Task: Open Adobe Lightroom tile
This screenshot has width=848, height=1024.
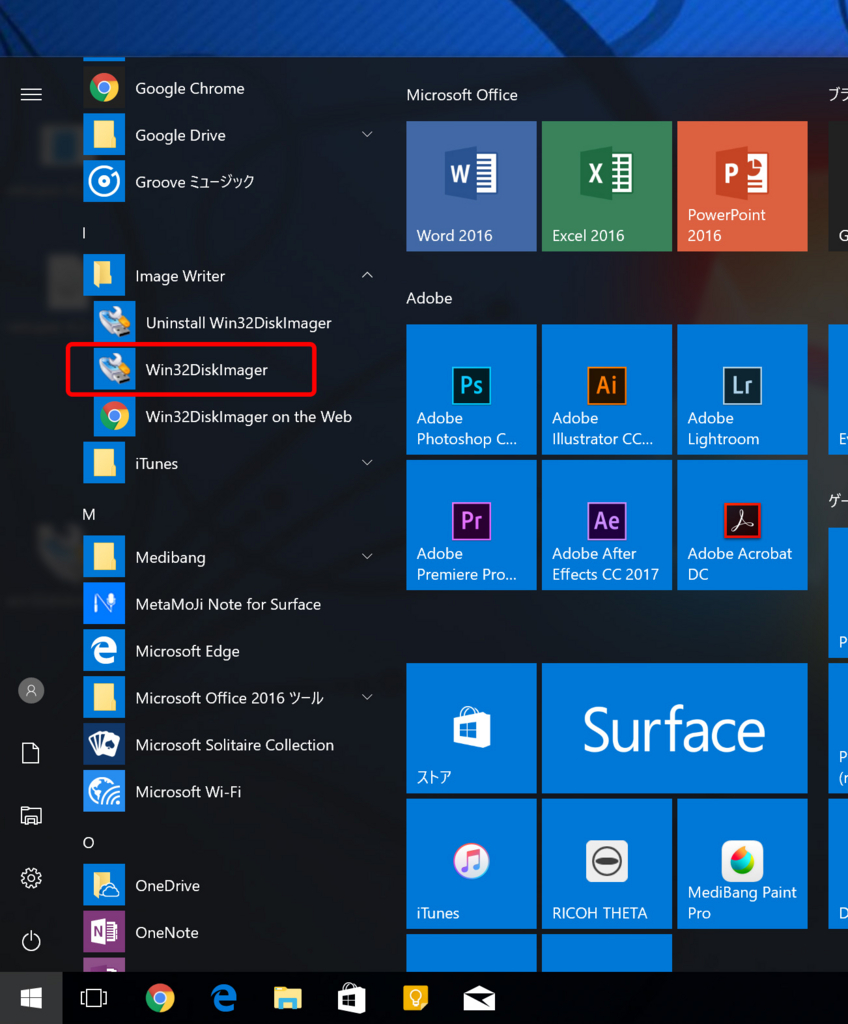Action: (742, 389)
